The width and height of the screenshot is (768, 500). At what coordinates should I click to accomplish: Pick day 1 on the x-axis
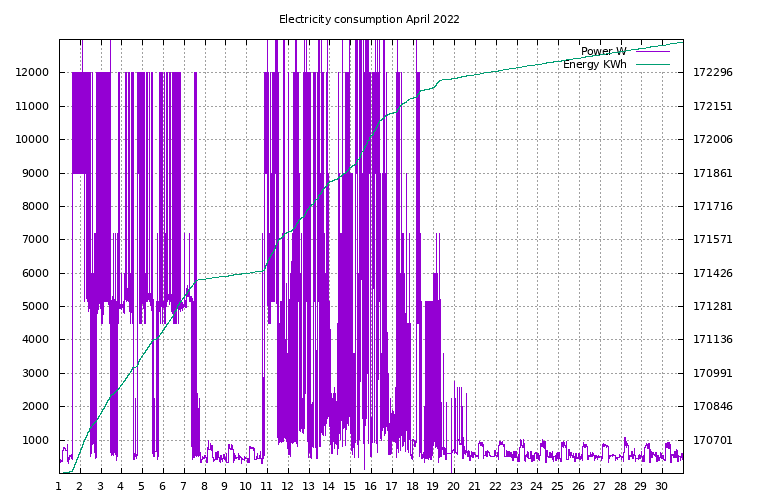pyautogui.click(x=59, y=486)
